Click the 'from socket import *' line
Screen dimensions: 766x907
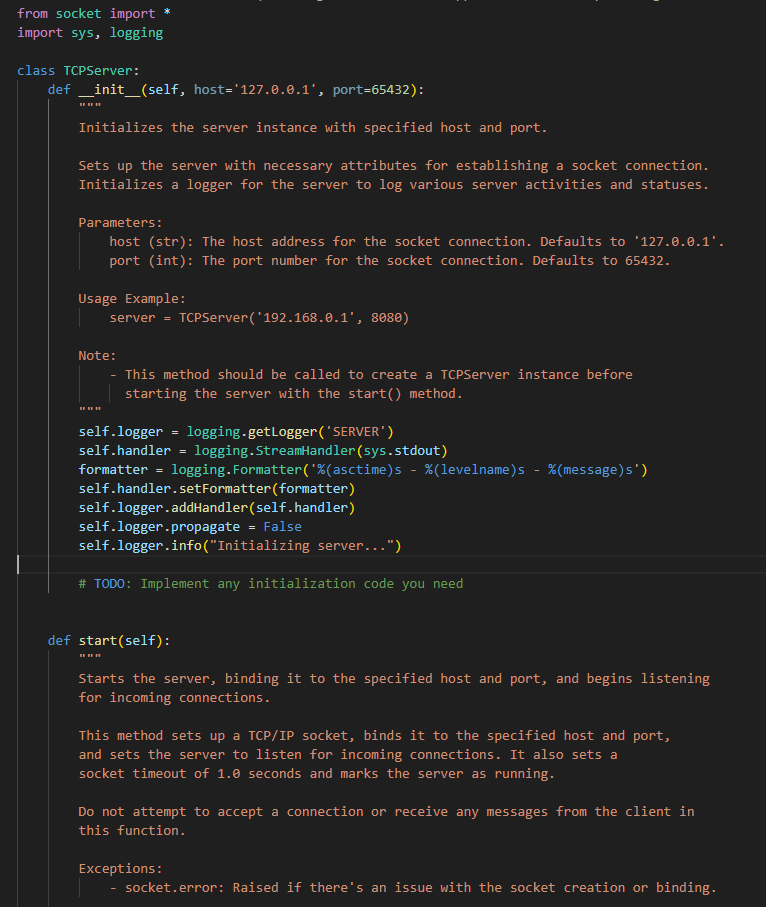pyautogui.click(x=94, y=13)
